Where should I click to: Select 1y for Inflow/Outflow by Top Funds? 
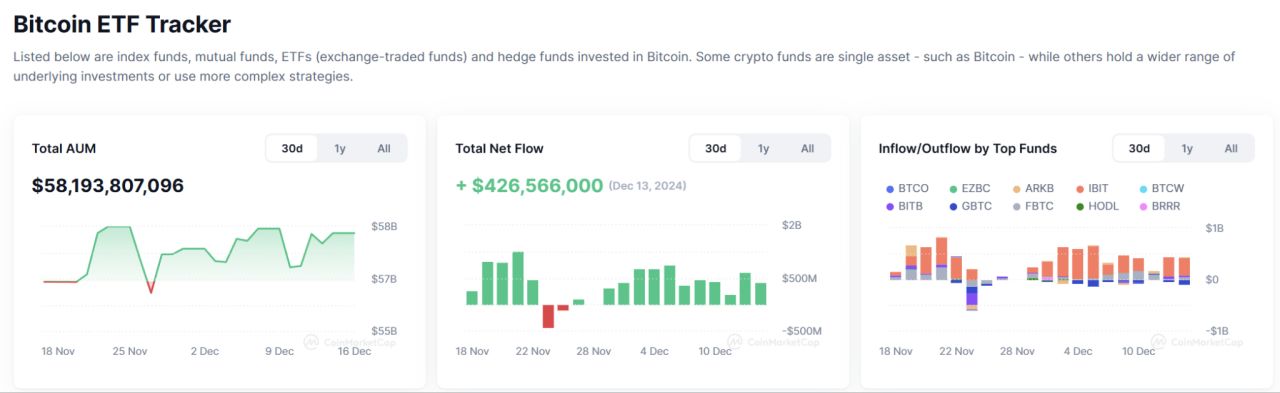(1187, 149)
